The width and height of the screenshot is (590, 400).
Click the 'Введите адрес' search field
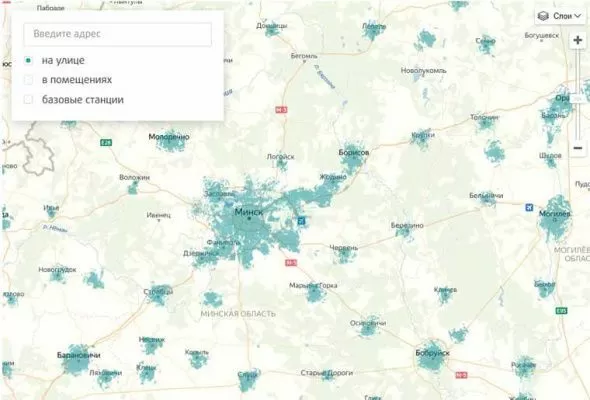[118, 34]
